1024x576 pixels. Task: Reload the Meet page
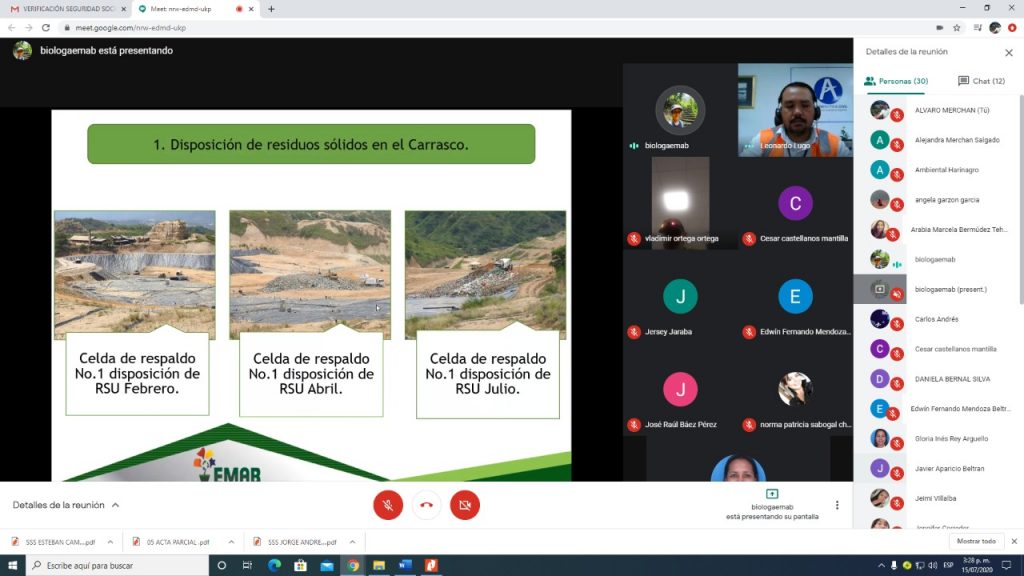[x=46, y=28]
